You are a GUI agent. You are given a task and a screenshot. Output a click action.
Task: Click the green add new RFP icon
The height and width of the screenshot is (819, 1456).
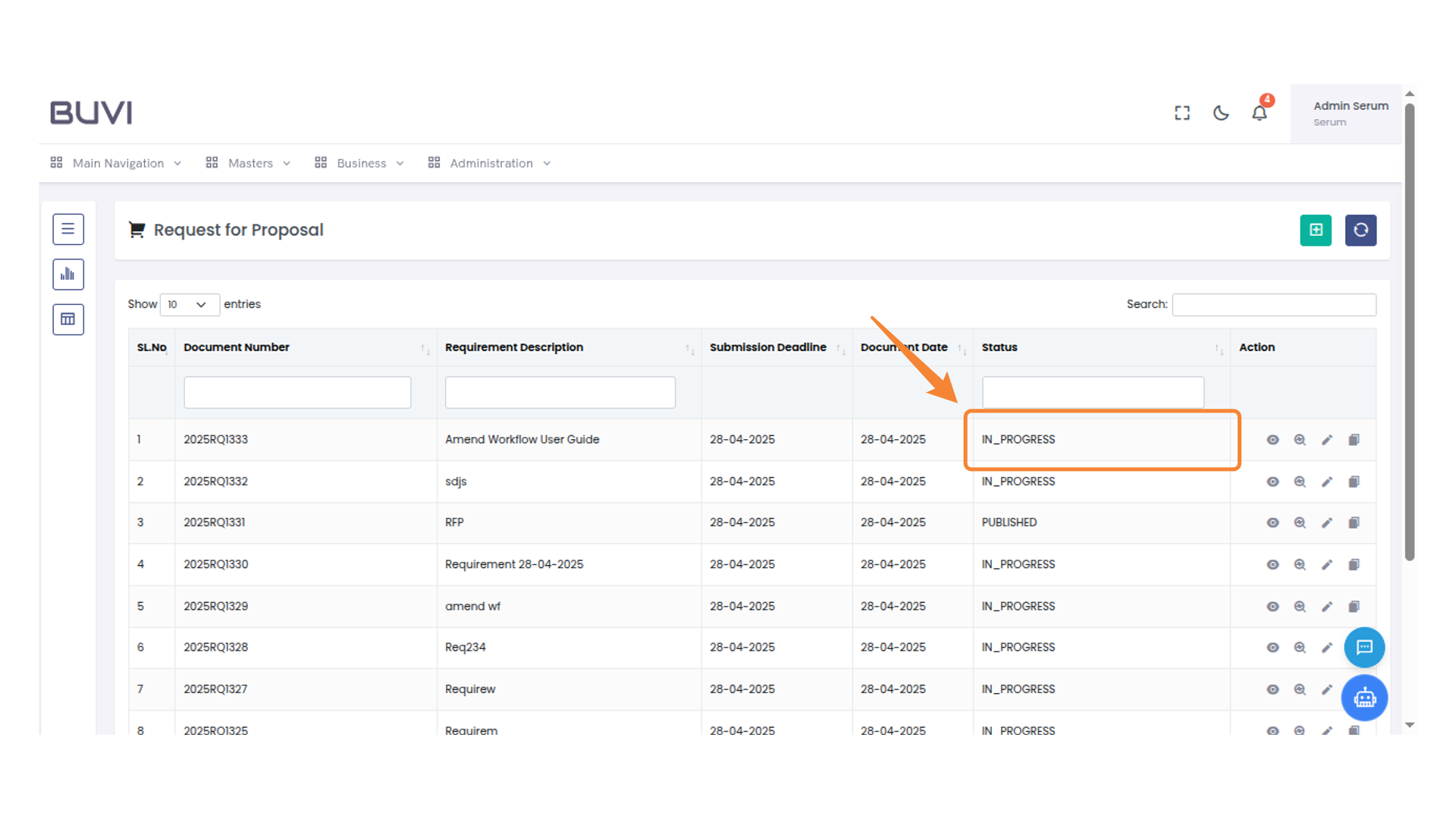tap(1315, 230)
